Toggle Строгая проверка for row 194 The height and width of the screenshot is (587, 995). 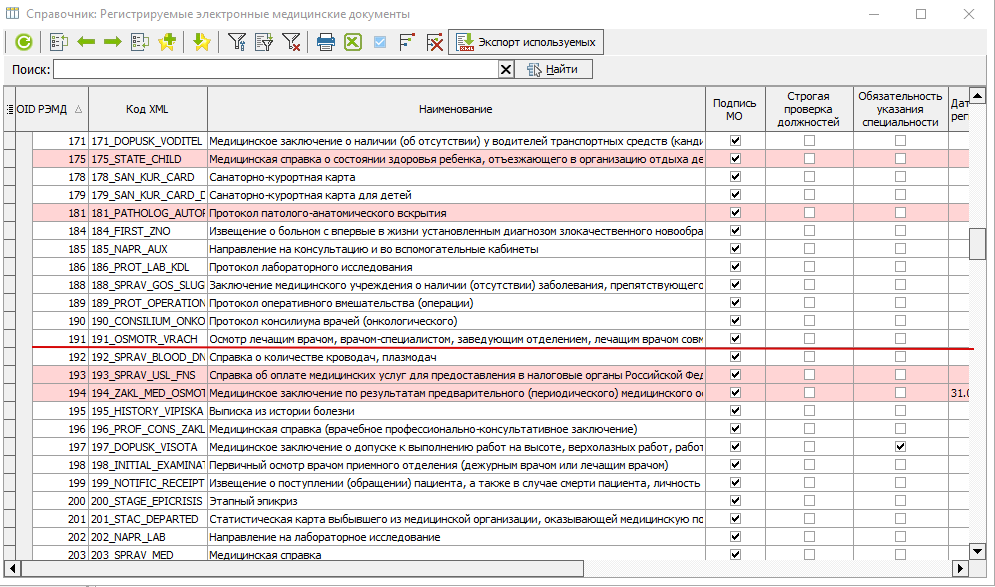(809, 393)
